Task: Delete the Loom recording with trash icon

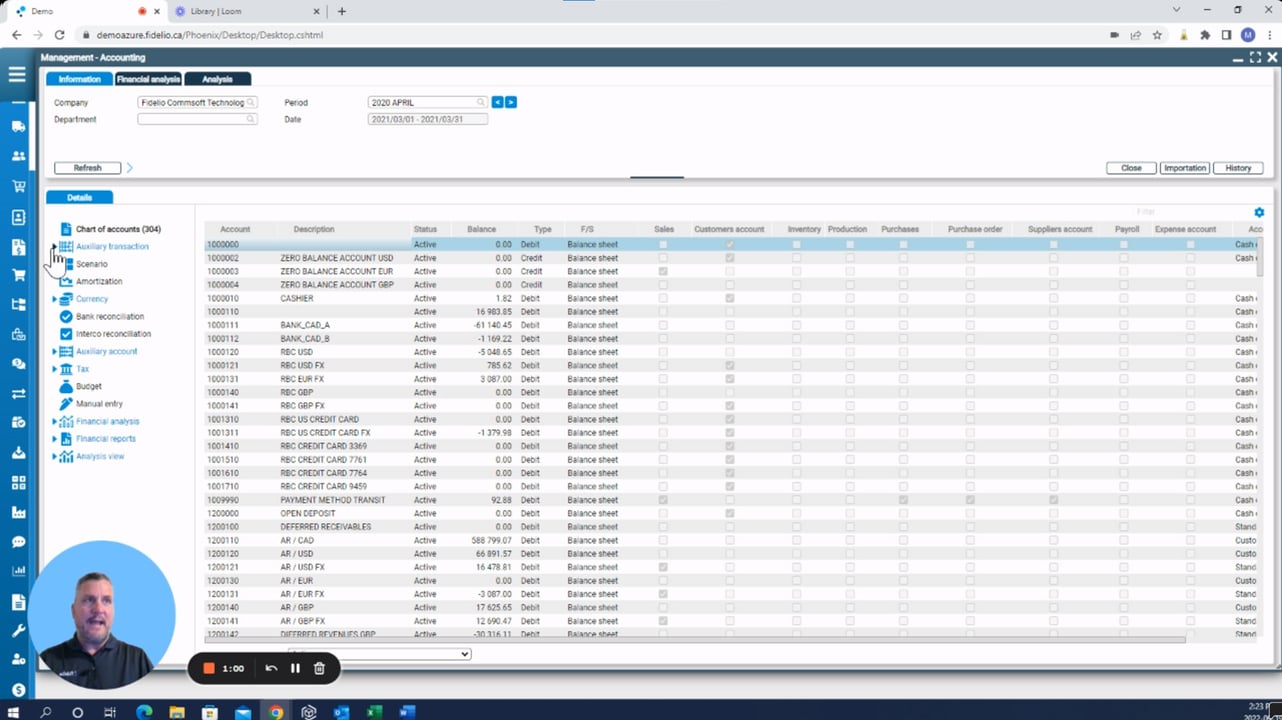Action: (319, 668)
